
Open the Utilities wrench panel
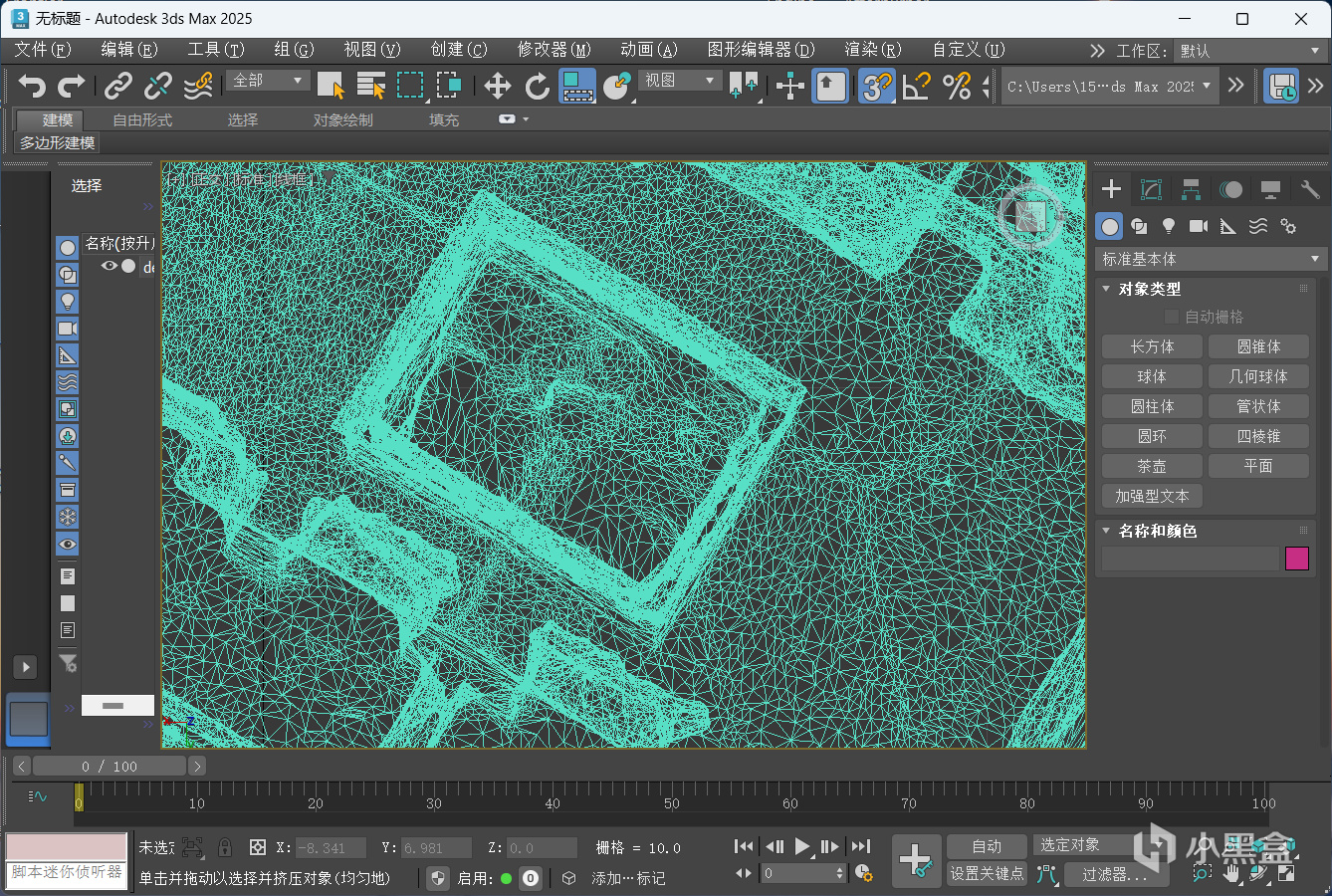tap(1309, 189)
